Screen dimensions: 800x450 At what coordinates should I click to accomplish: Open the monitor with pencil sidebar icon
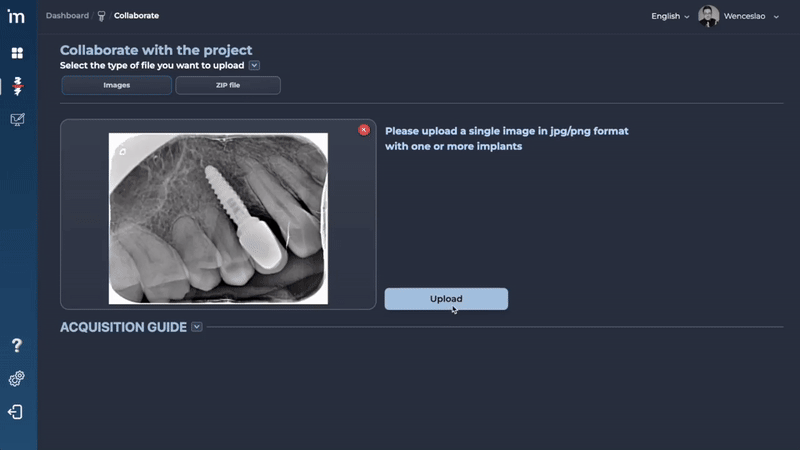click(x=17, y=119)
